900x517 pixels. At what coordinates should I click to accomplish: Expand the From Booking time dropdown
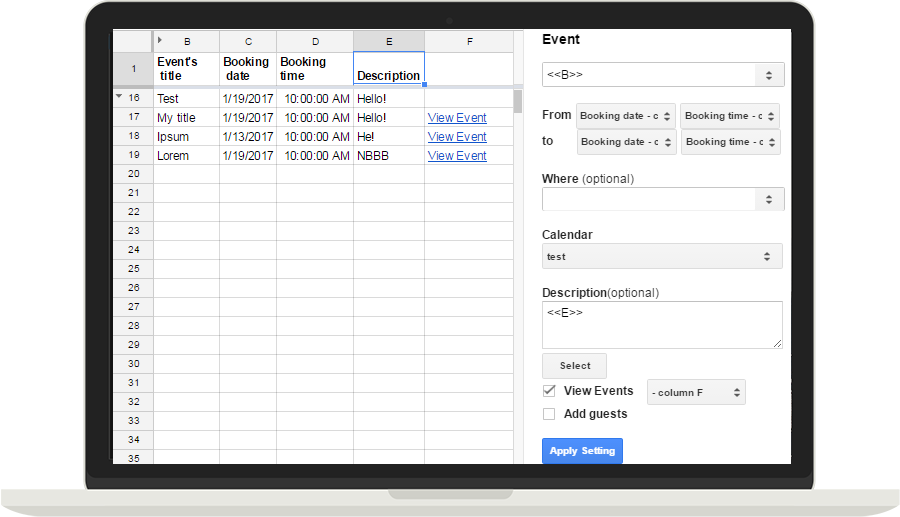coord(729,116)
